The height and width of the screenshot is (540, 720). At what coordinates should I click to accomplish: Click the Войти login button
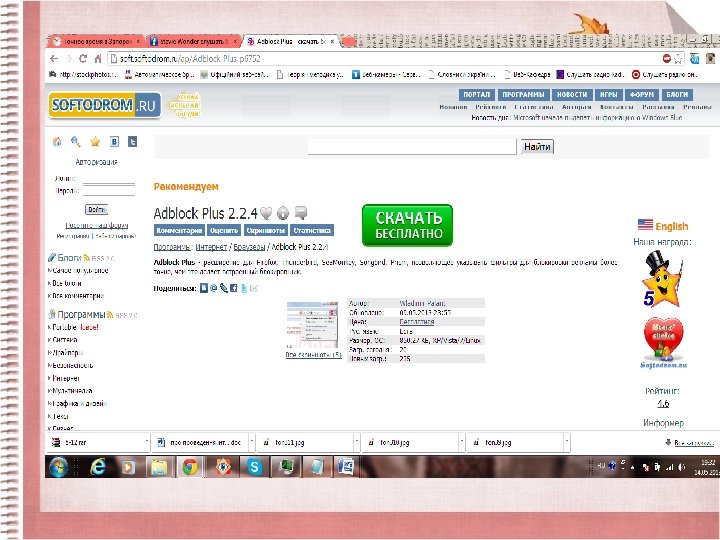pyautogui.click(x=96, y=209)
